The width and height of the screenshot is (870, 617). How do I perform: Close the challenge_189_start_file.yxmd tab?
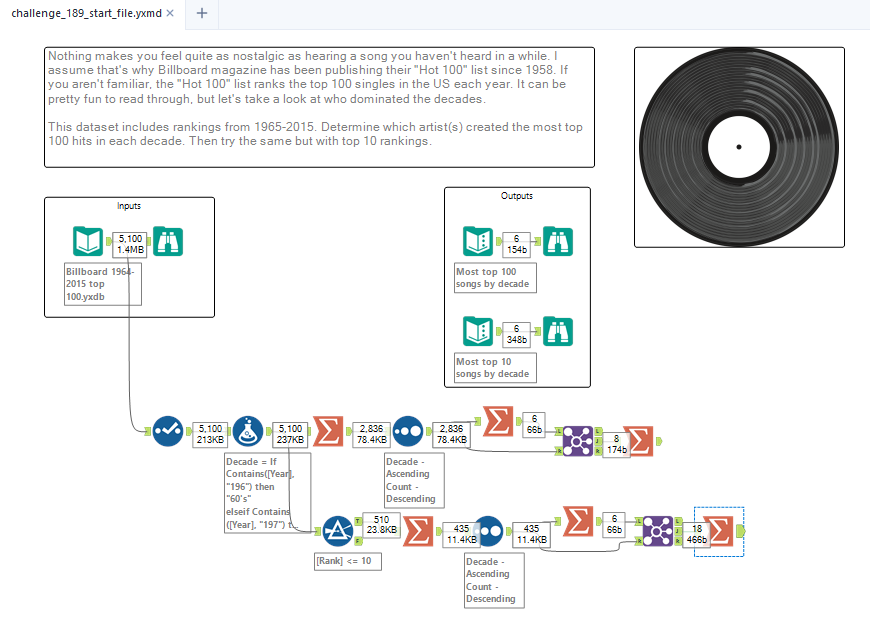point(170,13)
